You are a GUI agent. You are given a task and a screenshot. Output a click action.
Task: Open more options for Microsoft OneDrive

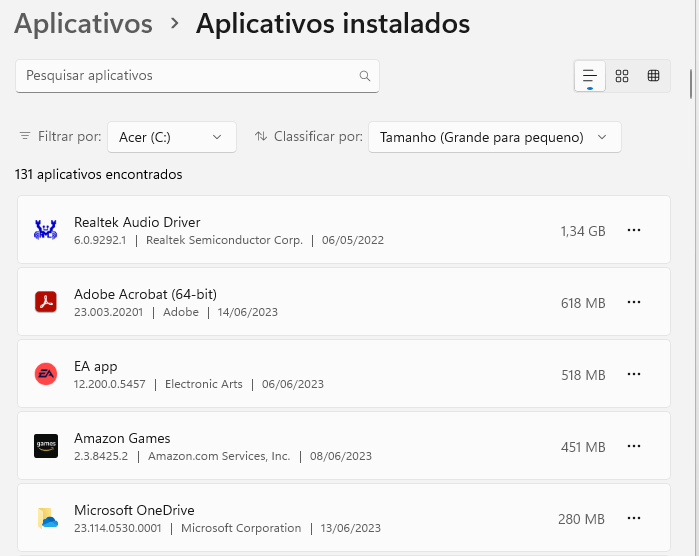pos(634,518)
